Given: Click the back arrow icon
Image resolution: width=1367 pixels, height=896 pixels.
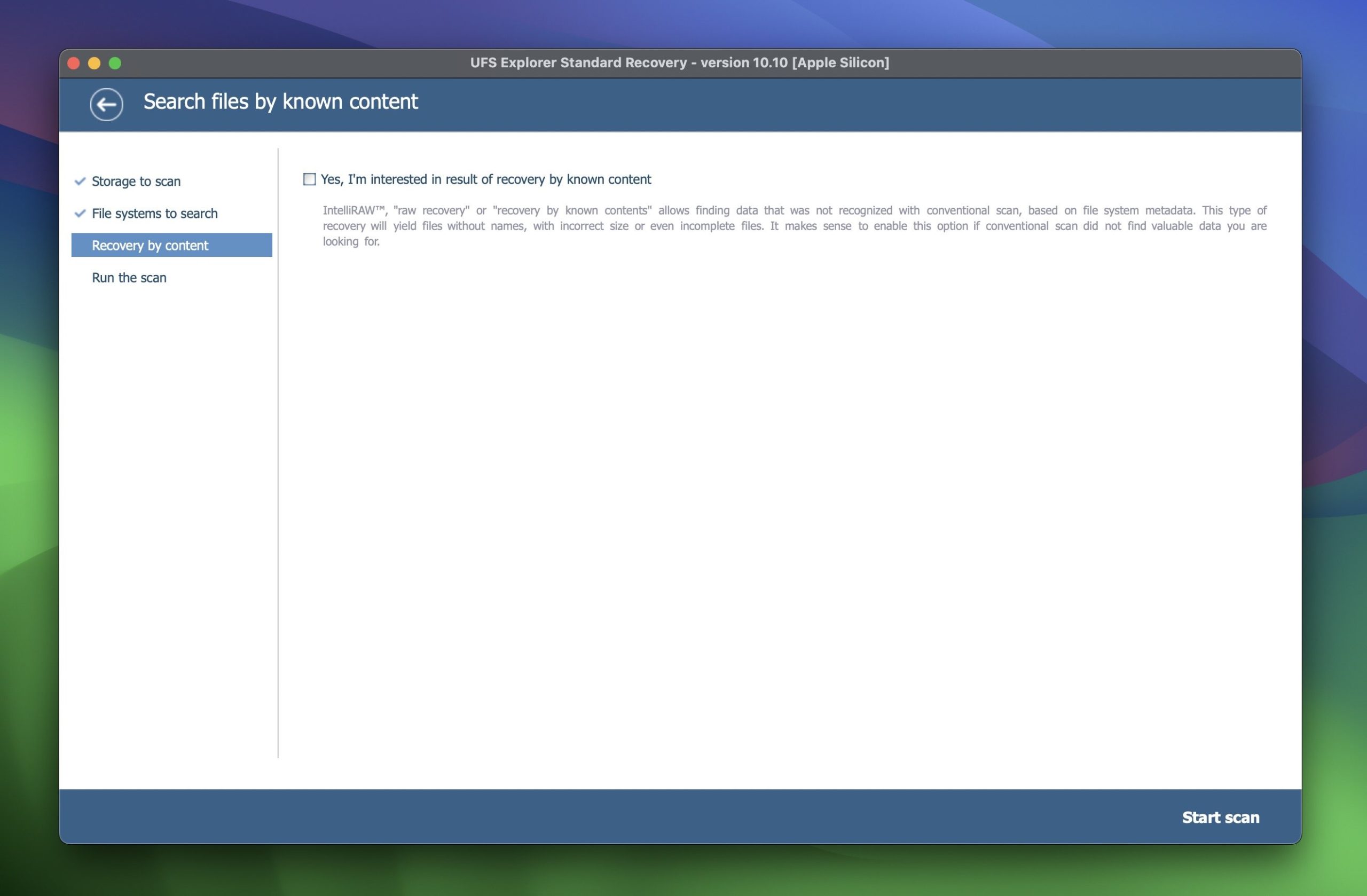Looking at the screenshot, I should tap(106, 104).
